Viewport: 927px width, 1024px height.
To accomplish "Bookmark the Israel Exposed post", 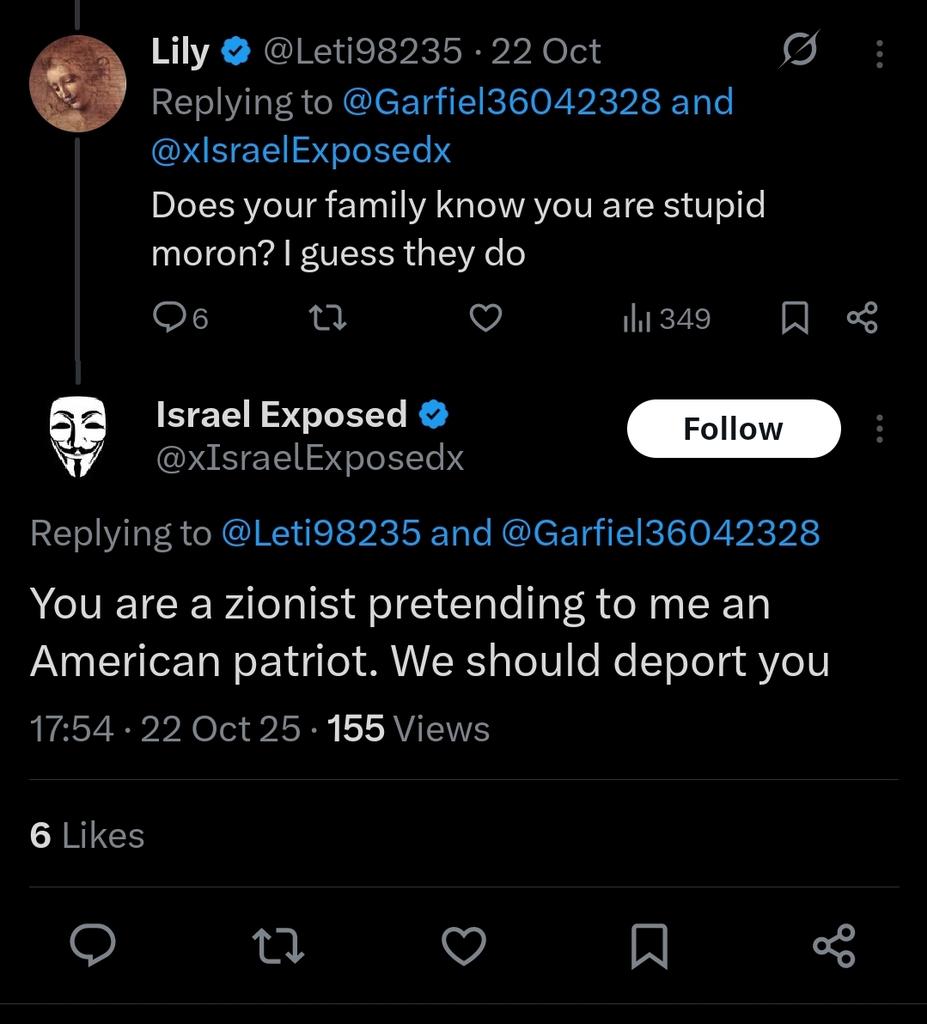I will (x=649, y=946).
